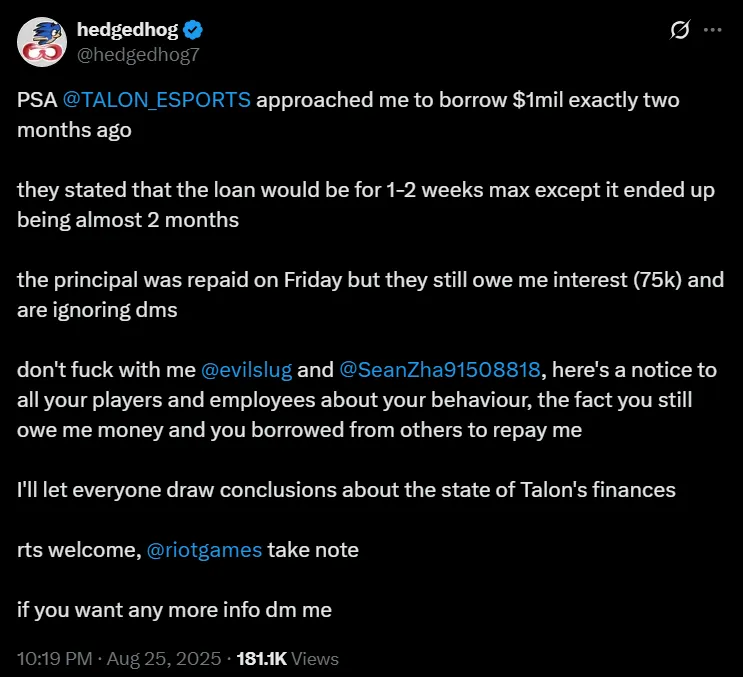The width and height of the screenshot is (743, 677).
Task: Click the 'if you want any more info' line
Action: tap(174, 609)
